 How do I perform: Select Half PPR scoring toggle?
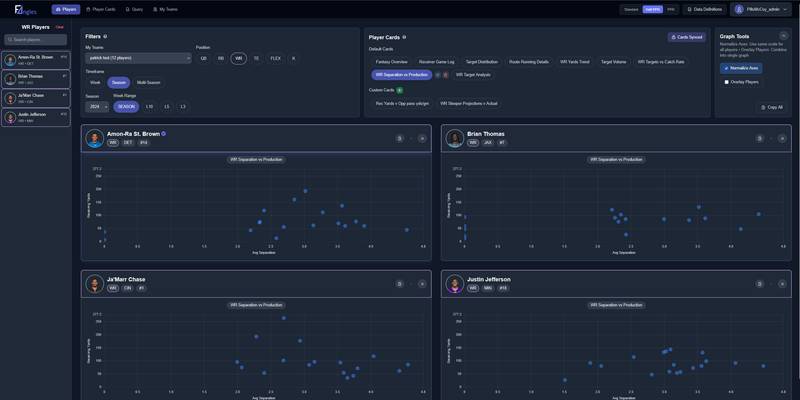(652, 9)
